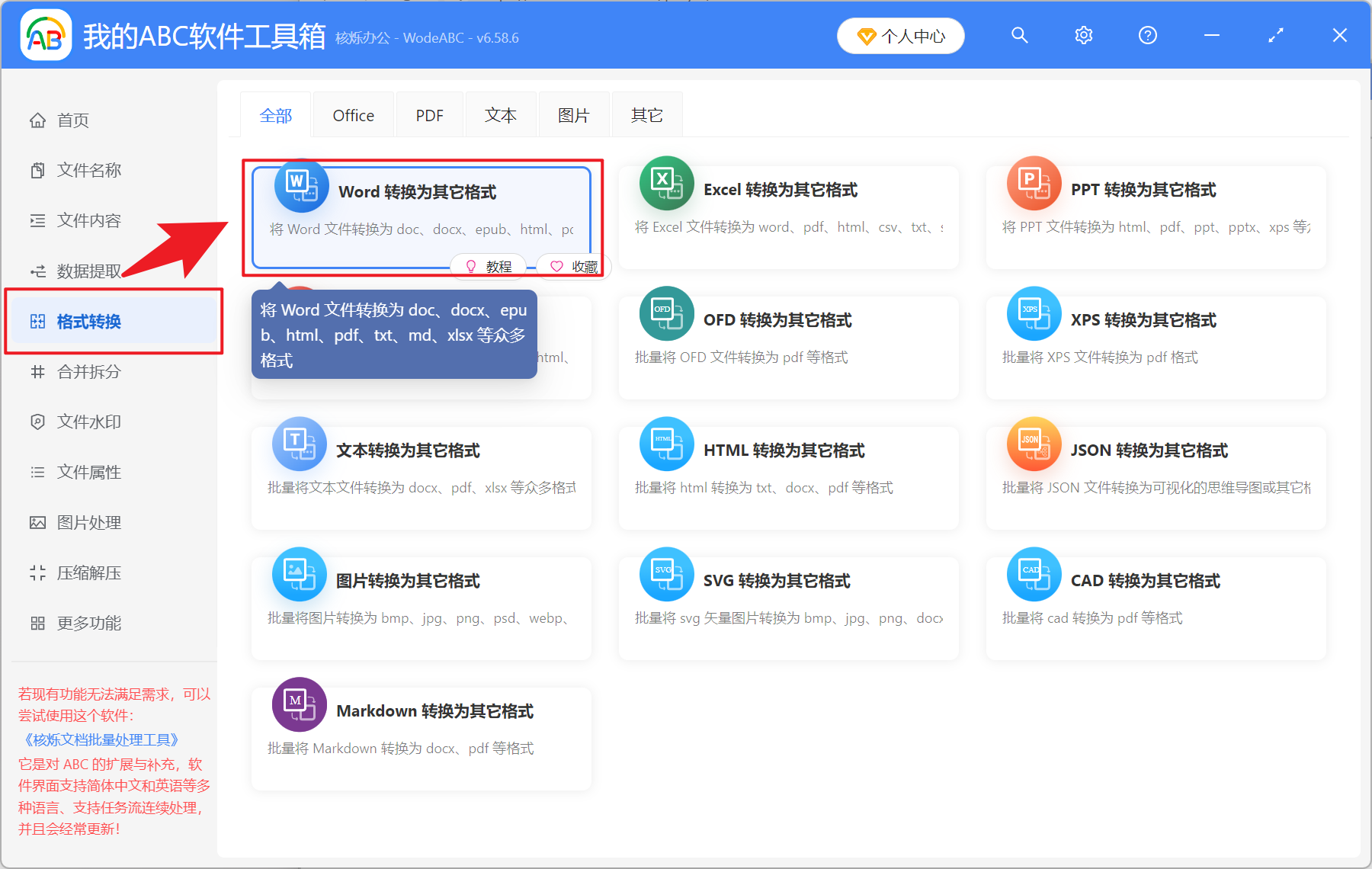Switch to the PDF tab
Screen dimensions: 1372x869
[x=429, y=114]
